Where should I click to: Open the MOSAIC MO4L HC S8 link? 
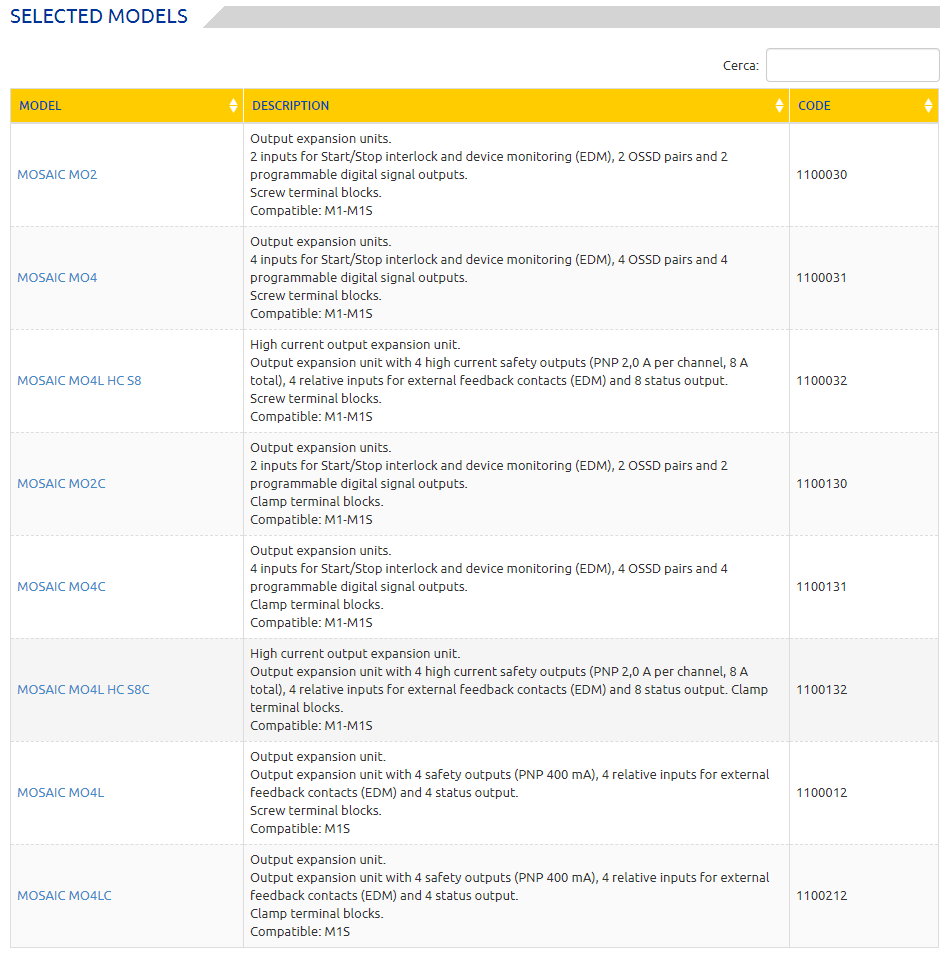79,381
